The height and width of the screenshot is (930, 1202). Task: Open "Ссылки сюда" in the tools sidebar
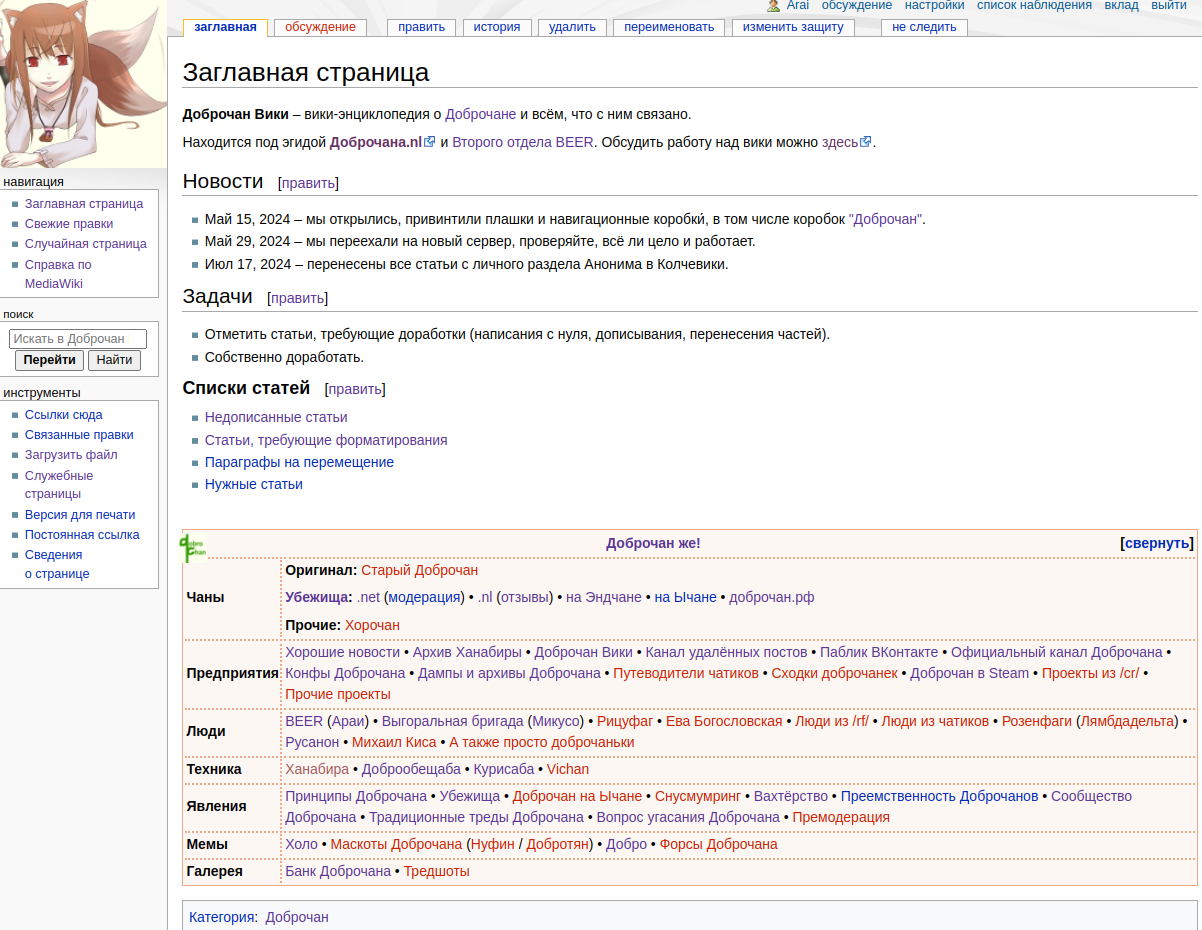coord(64,415)
